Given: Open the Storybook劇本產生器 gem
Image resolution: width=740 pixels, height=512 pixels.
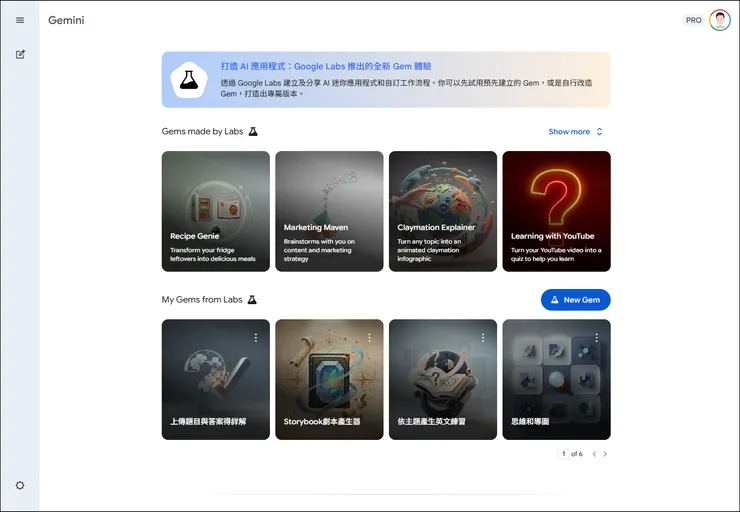Looking at the screenshot, I should tap(329, 379).
